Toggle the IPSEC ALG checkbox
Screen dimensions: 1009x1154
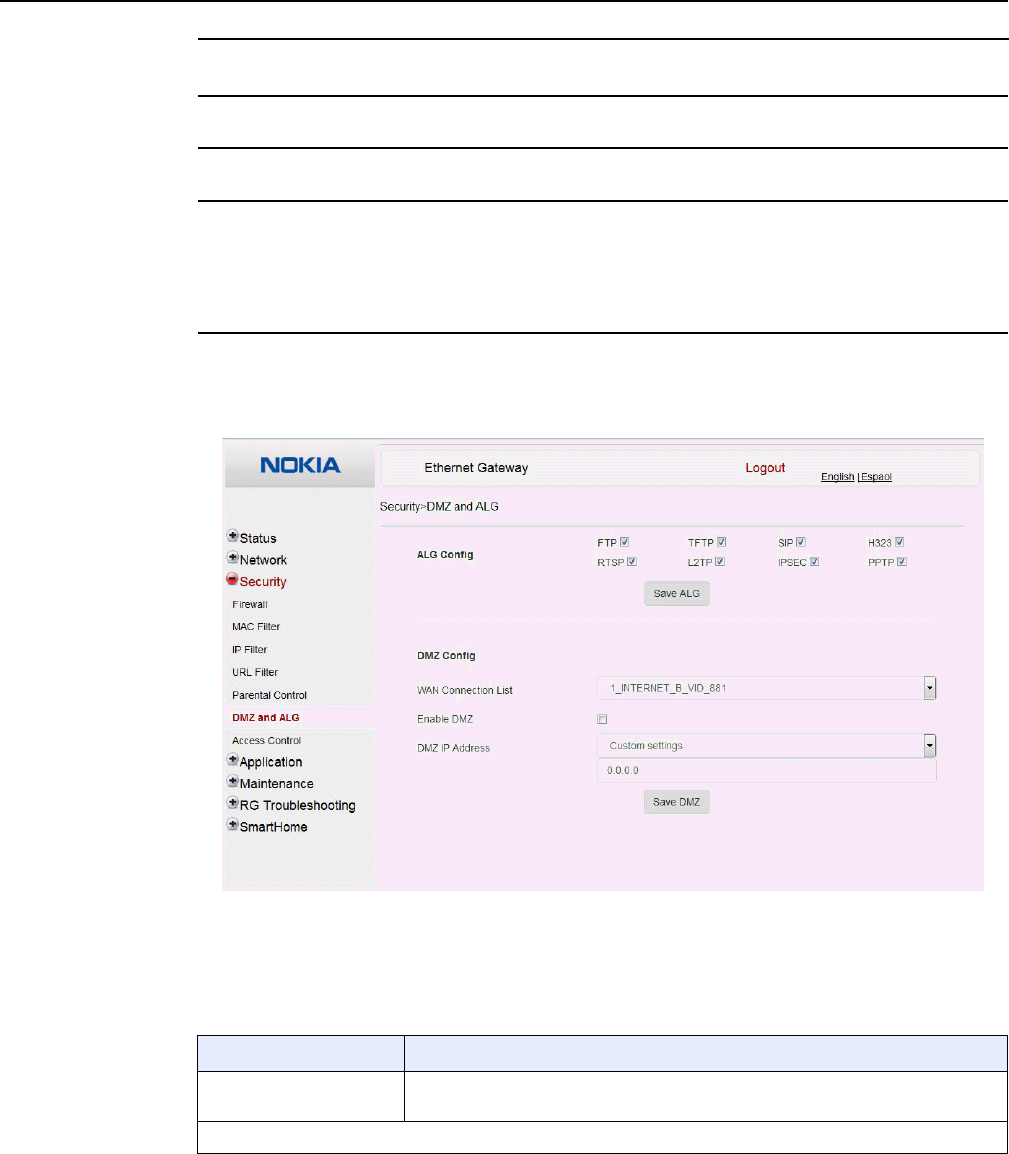[815, 562]
